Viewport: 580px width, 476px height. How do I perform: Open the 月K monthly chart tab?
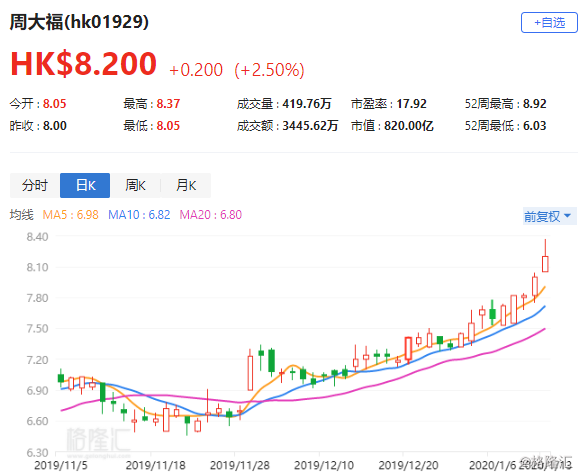(x=186, y=185)
